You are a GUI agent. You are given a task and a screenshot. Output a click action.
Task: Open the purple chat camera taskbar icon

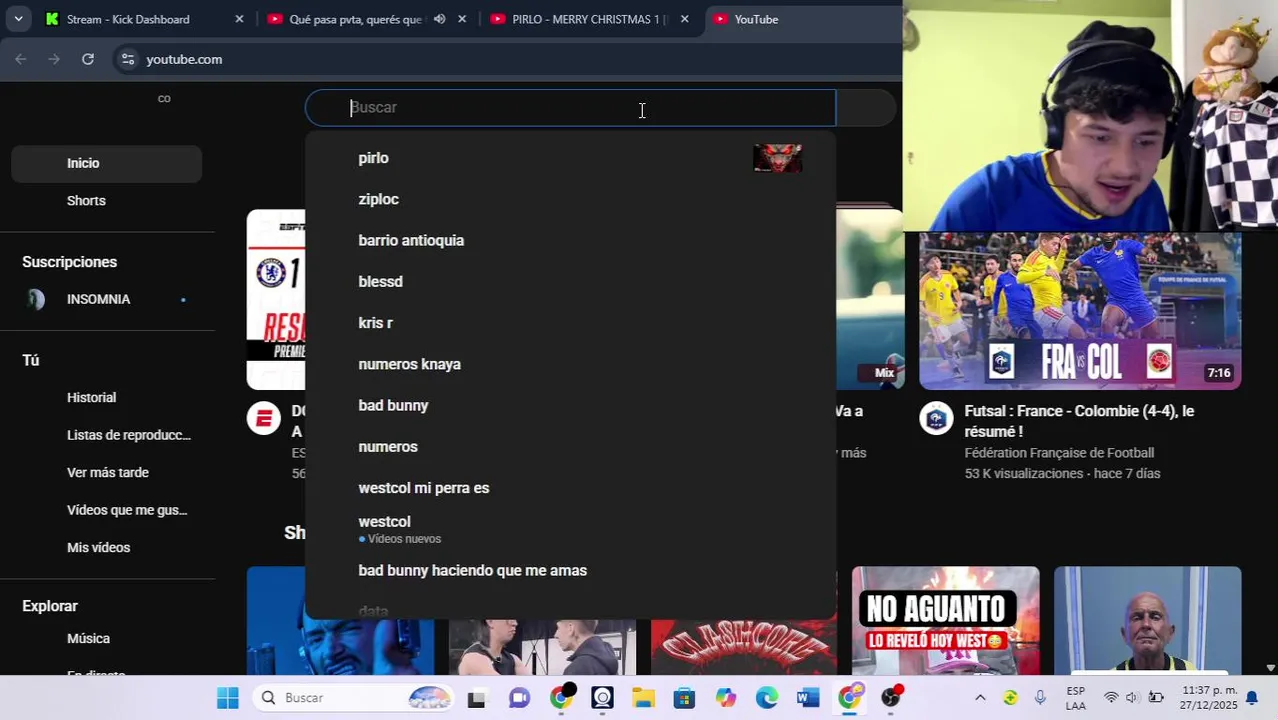(x=519, y=698)
